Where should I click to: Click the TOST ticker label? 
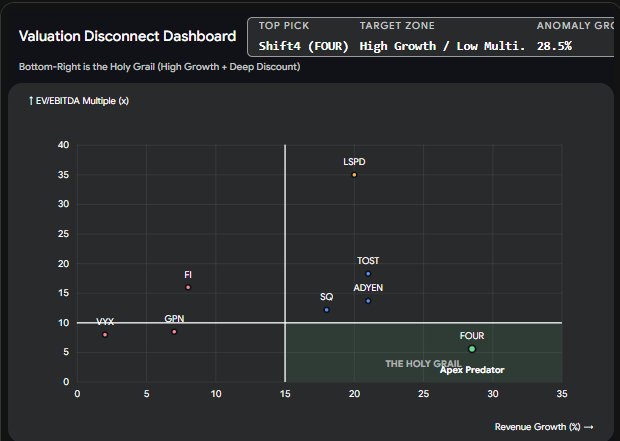[x=368, y=261]
